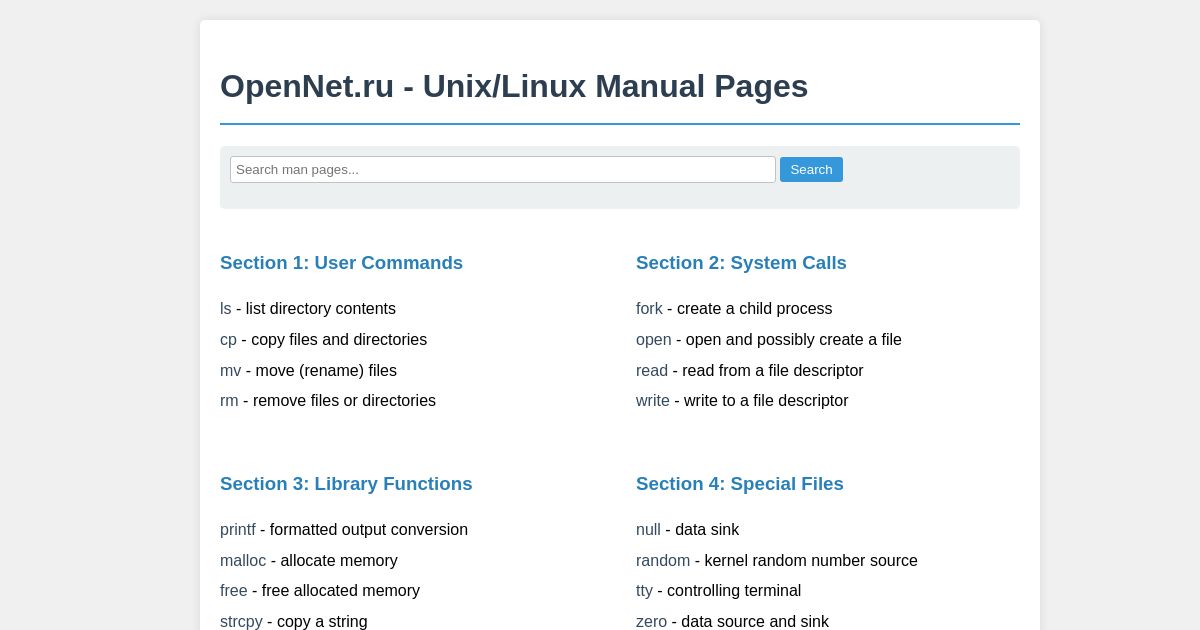Screen dimensions: 1200x630
Task: Click the OpenNet.ru page title
Action: pos(514,87)
